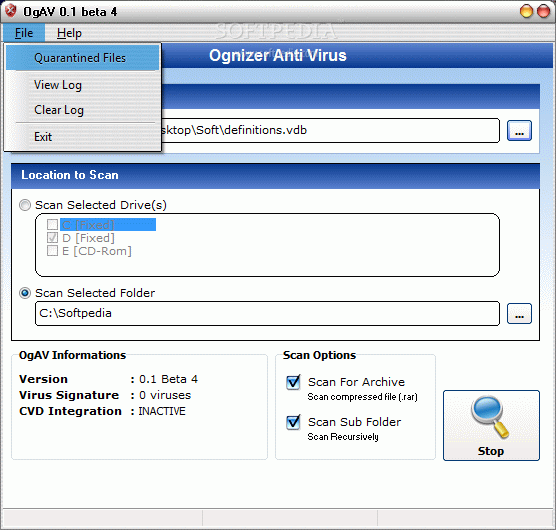
Task: Click '0.1 Beta 4' version value
Action: (168, 379)
